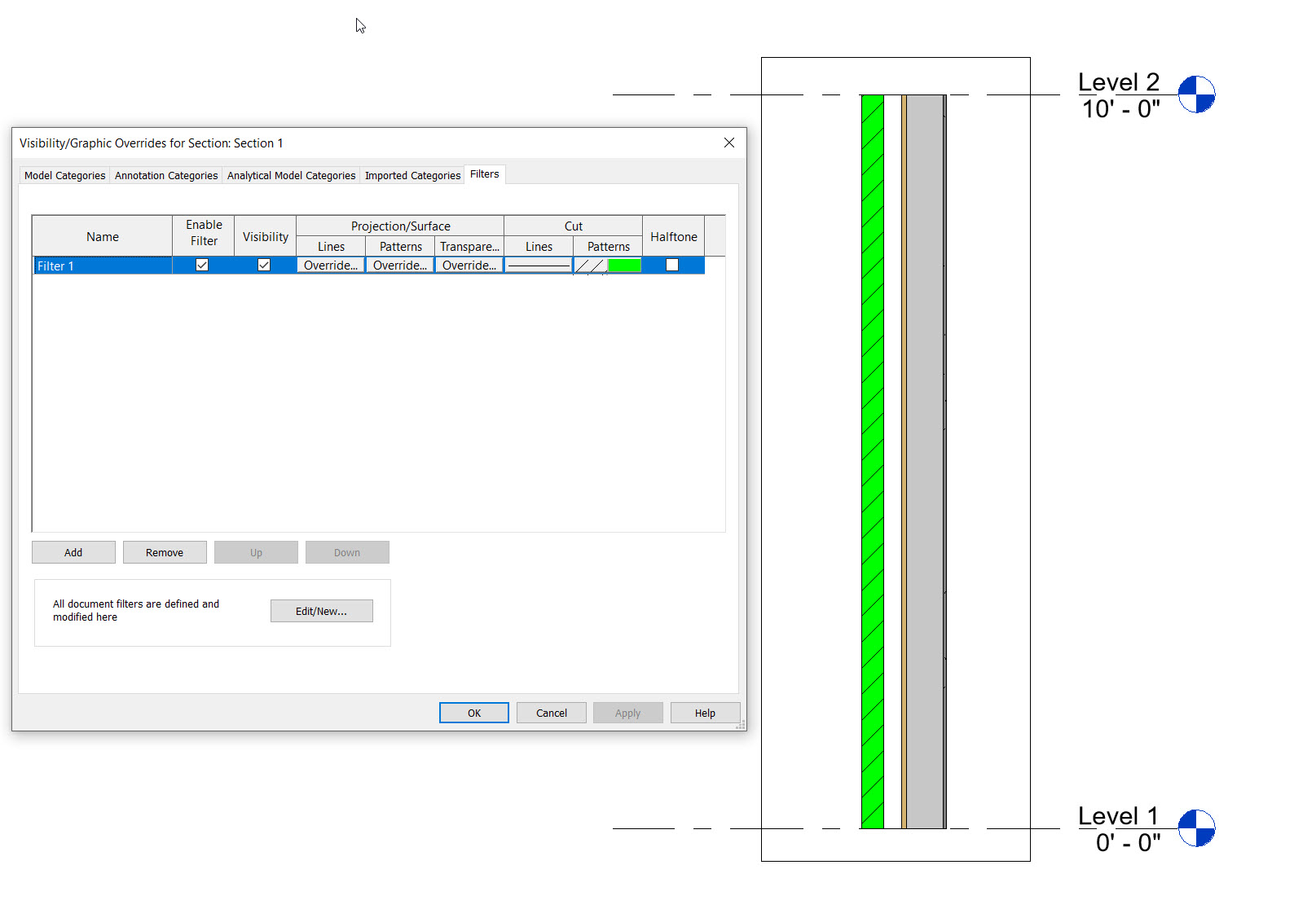This screenshot has height=900, width=1316.
Task: Select the gray wall core layer
Action: click(925, 461)
